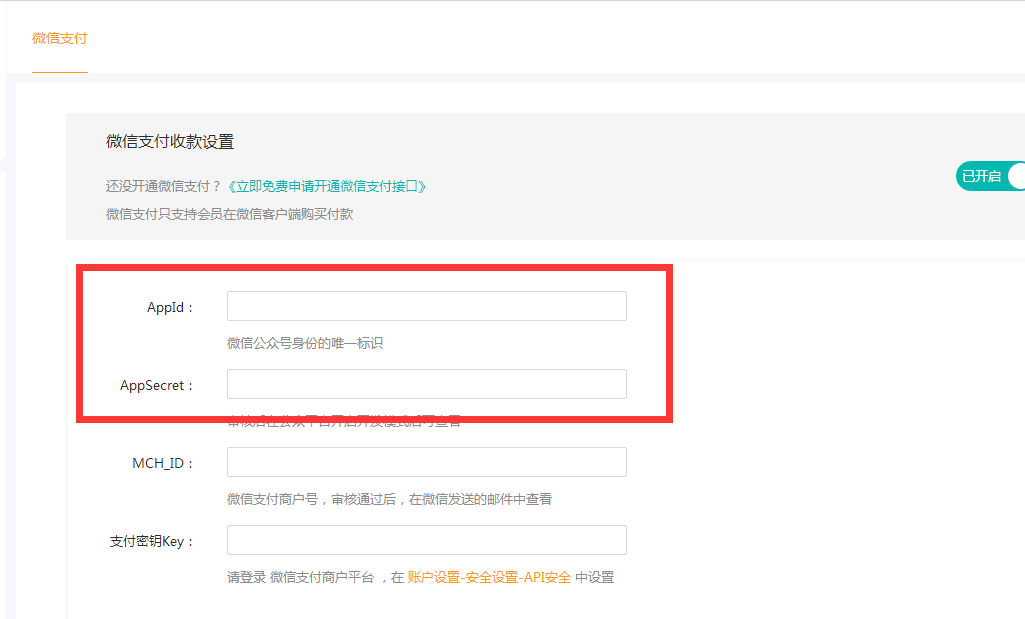Select the MCH_ID input field

point(426,462)
